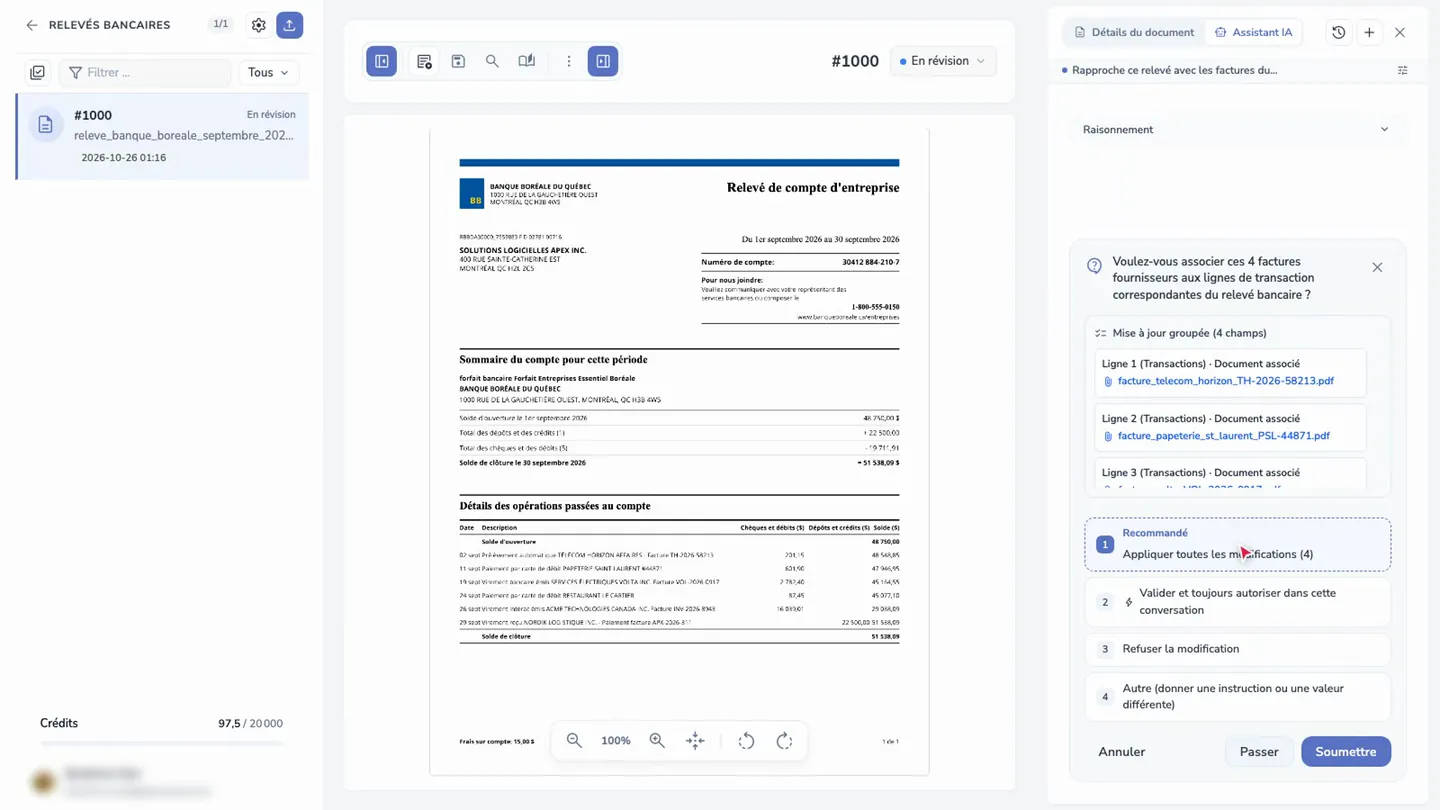Open the Tous filter dropdown
This screenshot has height=810, width=1440.
268,72
